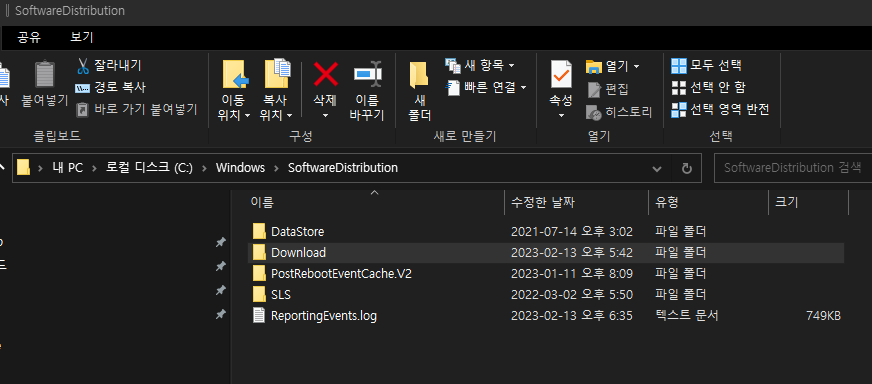This screenshot has height=384, width=872.
Task: Open the Easy access (빠른 연결) dropdown
Action: click(x=486, y=87)
